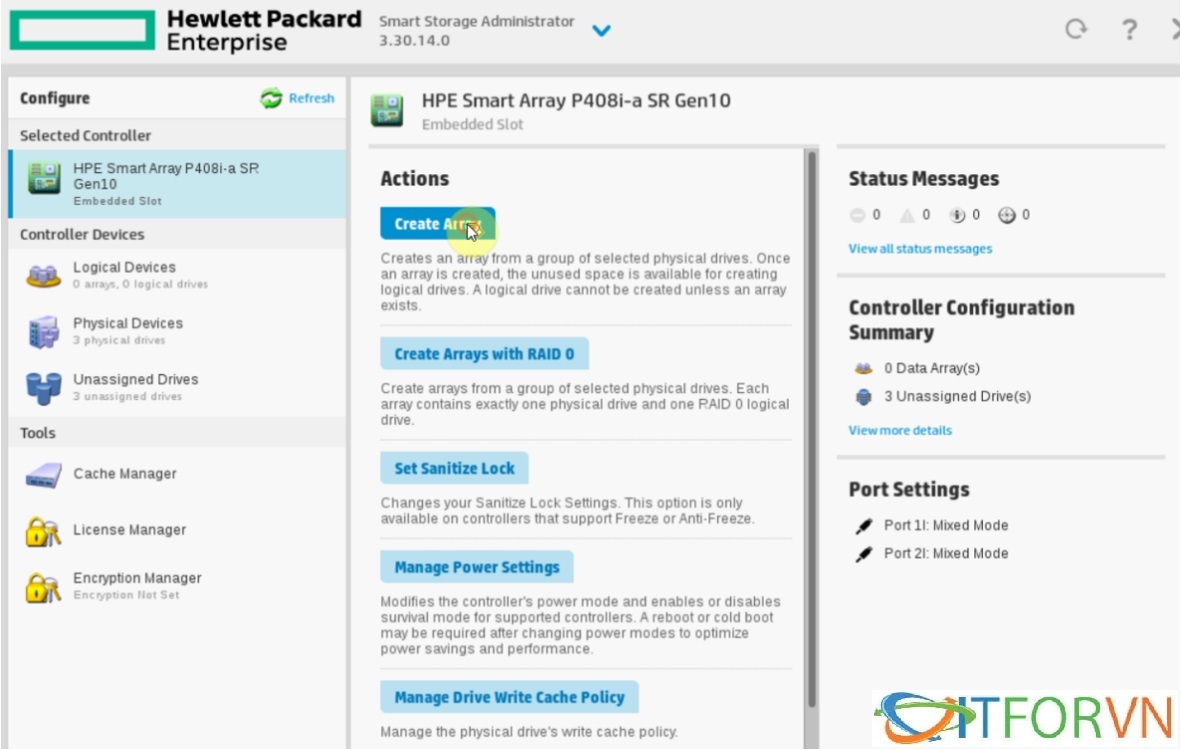
Task: Open the Encryption Manager padlock icon
Action: [43, 586]
